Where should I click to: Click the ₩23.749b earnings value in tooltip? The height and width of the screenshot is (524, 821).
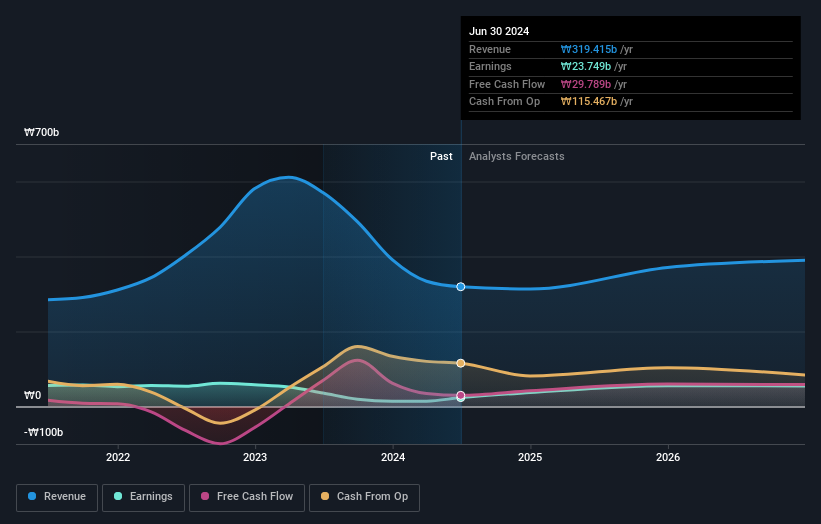pos(585,66)
